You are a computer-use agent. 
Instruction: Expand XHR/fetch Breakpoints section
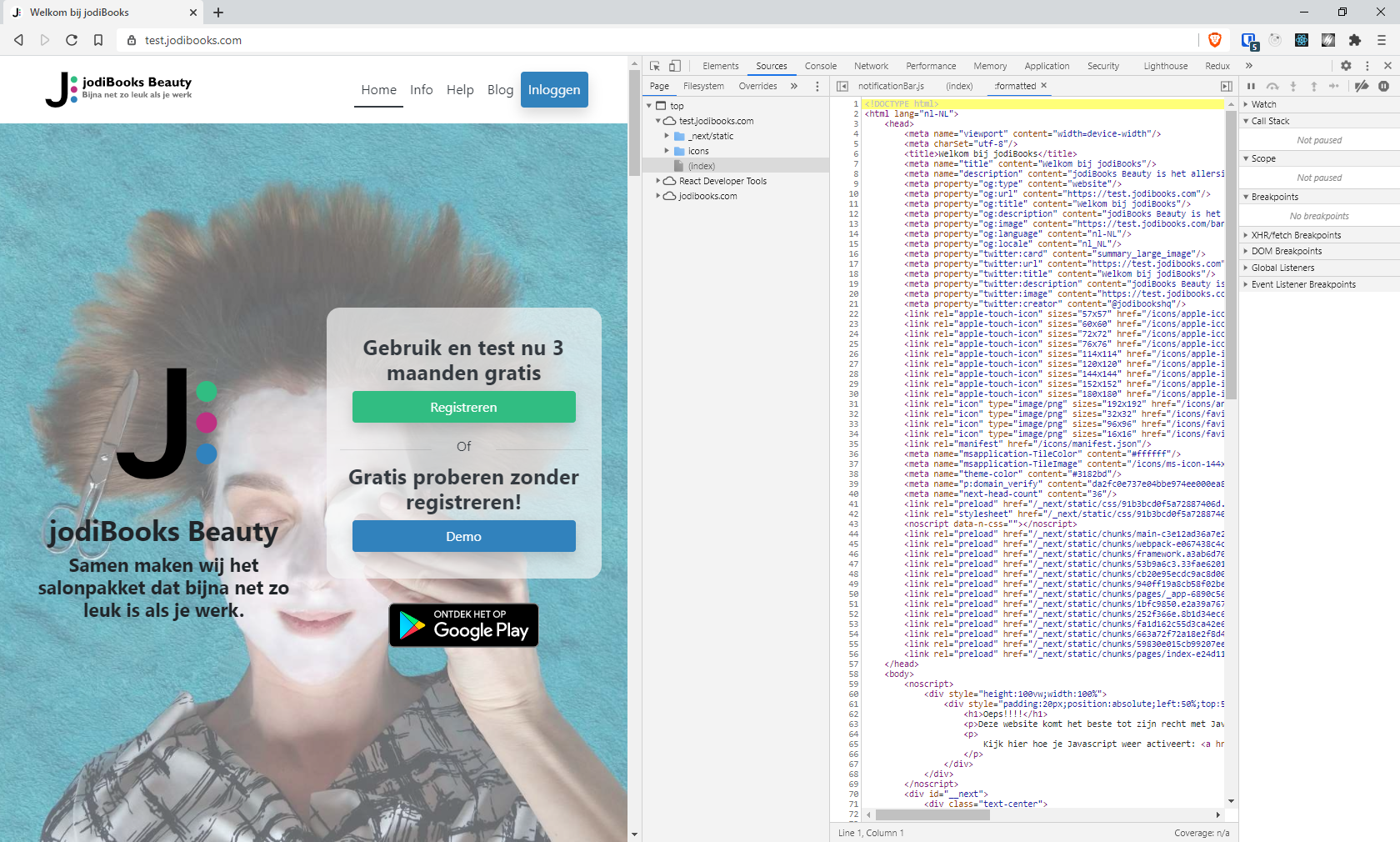click(1319, 235)
